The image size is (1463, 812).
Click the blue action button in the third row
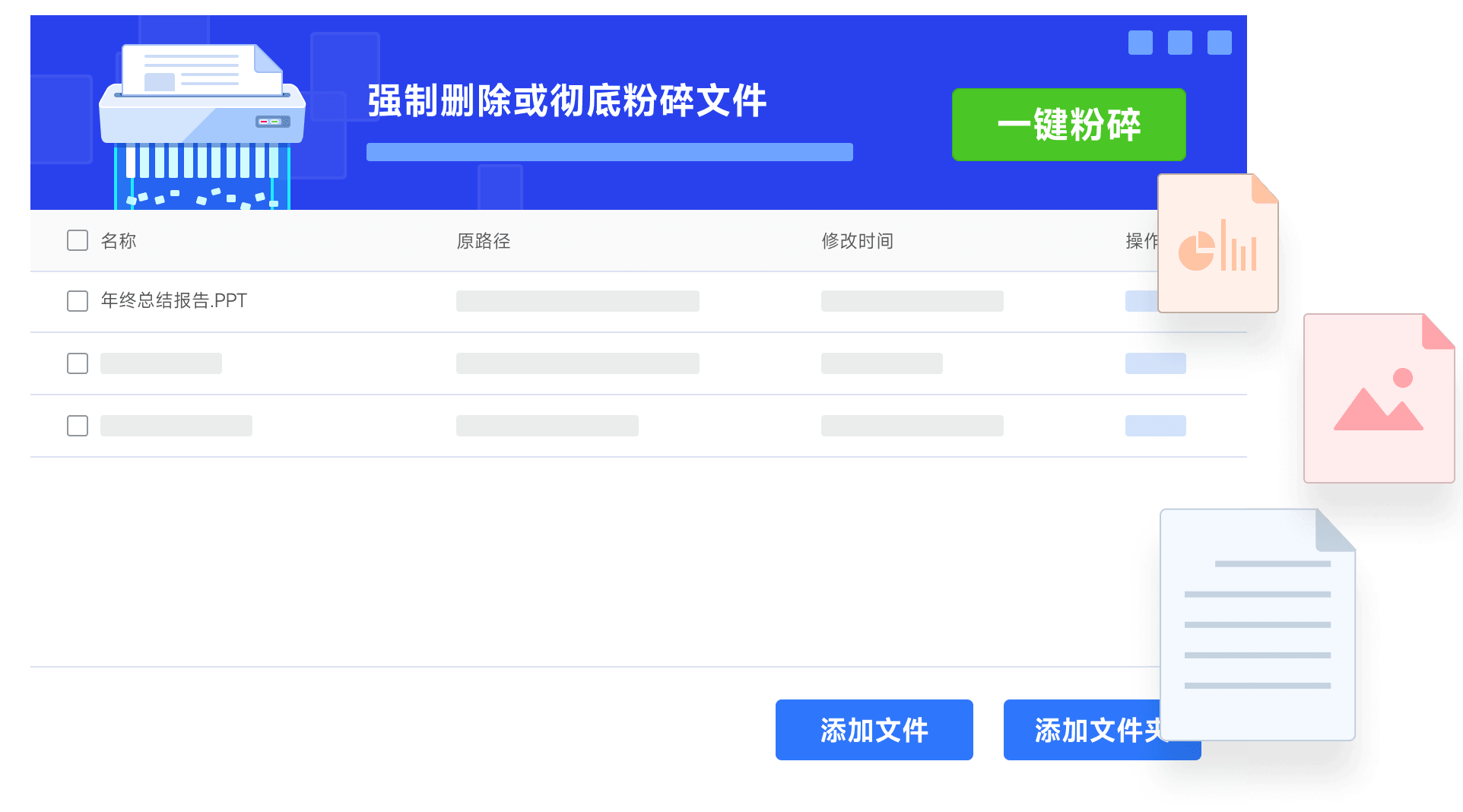(x=1156, y=426)
